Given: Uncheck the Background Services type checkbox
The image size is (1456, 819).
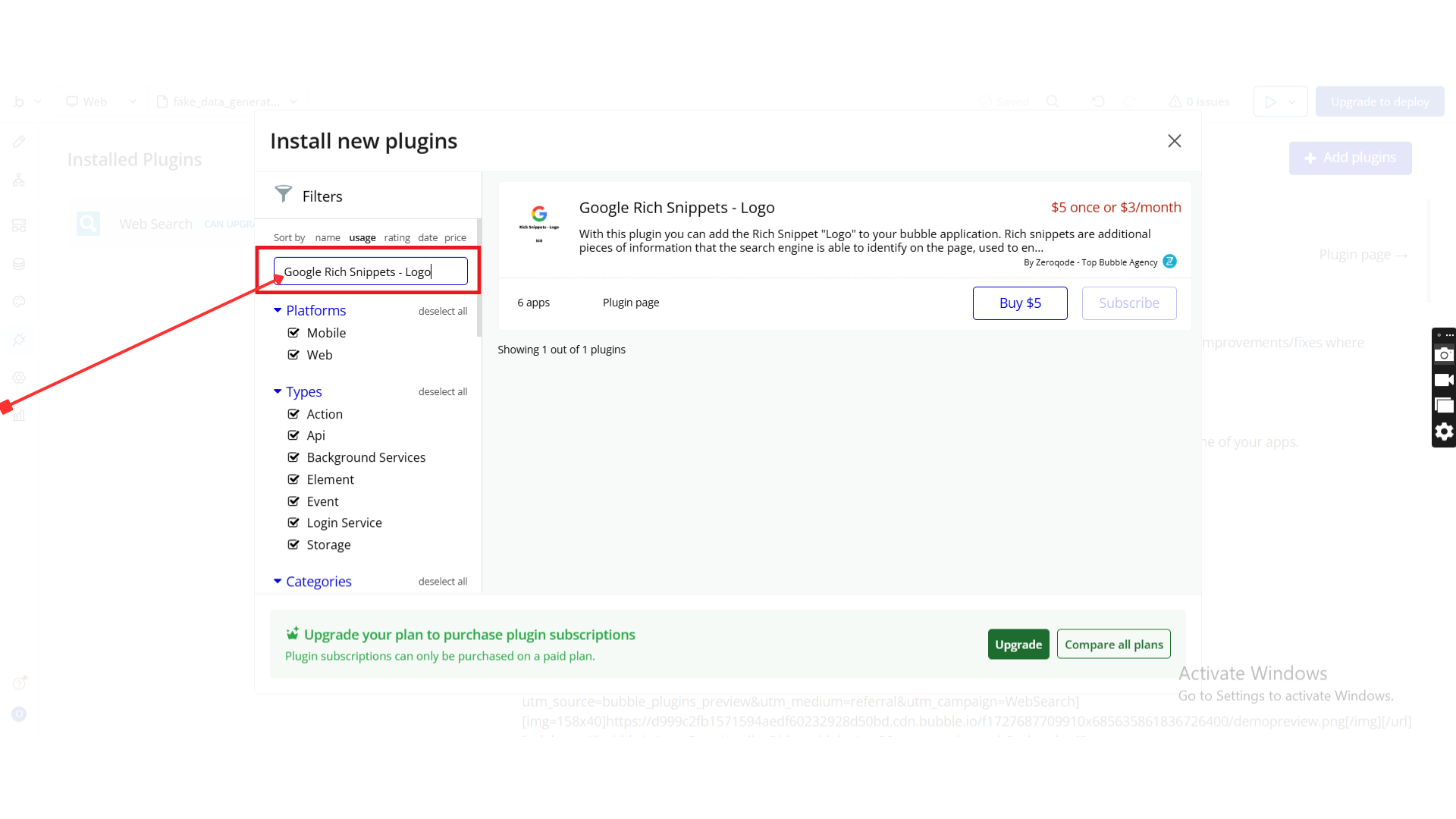Looking at the screenshot, I should tap(293, 457).
